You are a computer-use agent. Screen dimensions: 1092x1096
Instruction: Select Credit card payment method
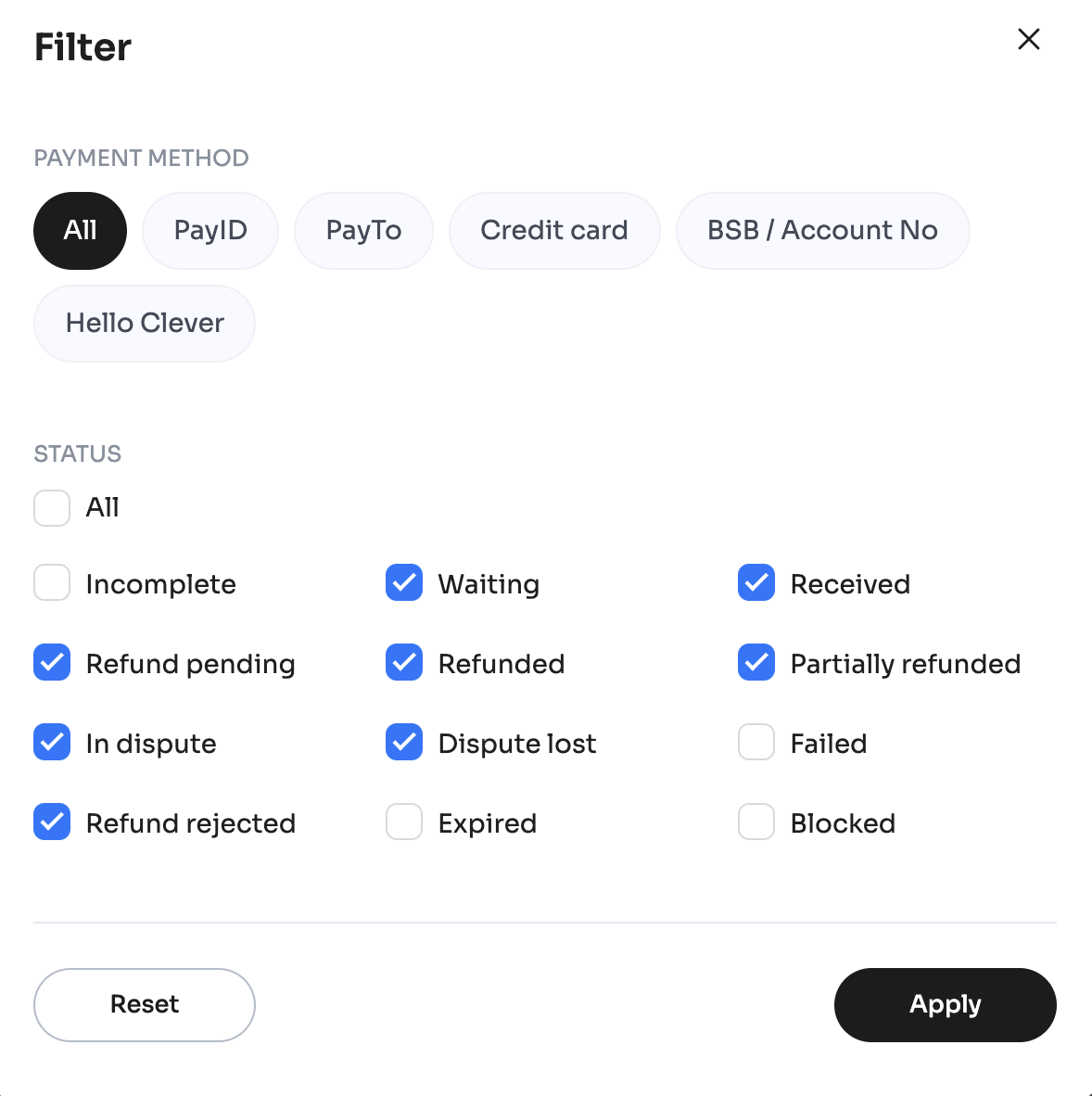pos(554,231)
